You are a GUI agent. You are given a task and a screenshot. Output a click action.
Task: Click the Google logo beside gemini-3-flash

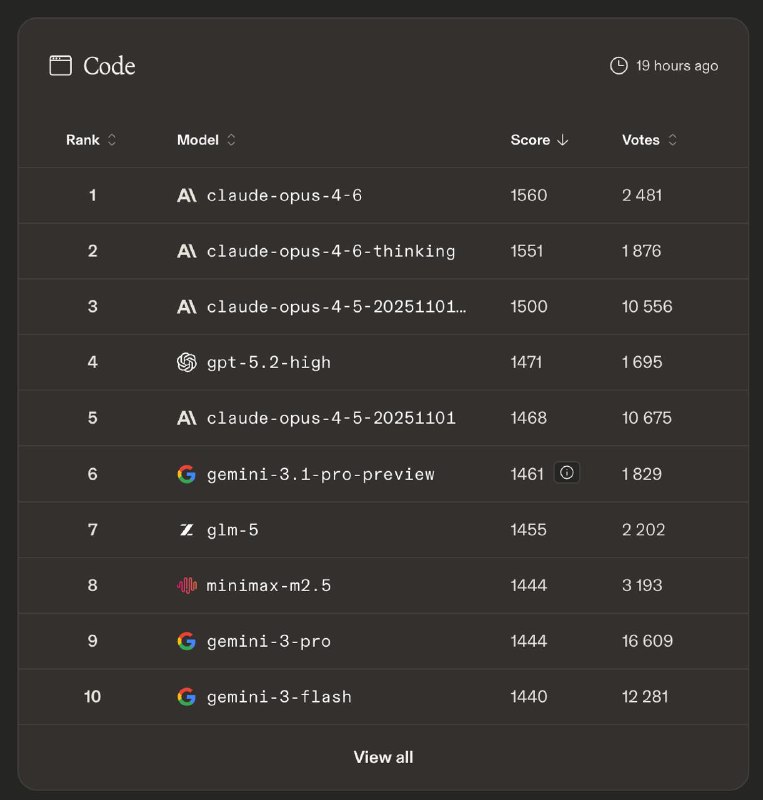[x=186, y=697]
